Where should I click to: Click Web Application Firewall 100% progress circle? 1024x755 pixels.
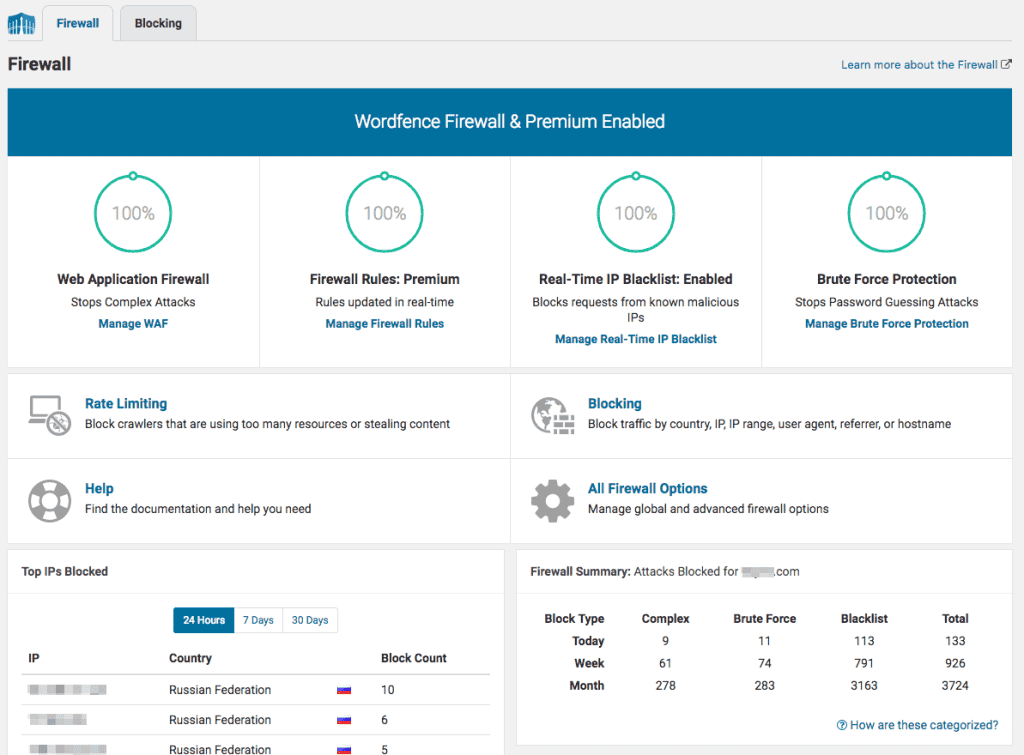coord(133,213)
